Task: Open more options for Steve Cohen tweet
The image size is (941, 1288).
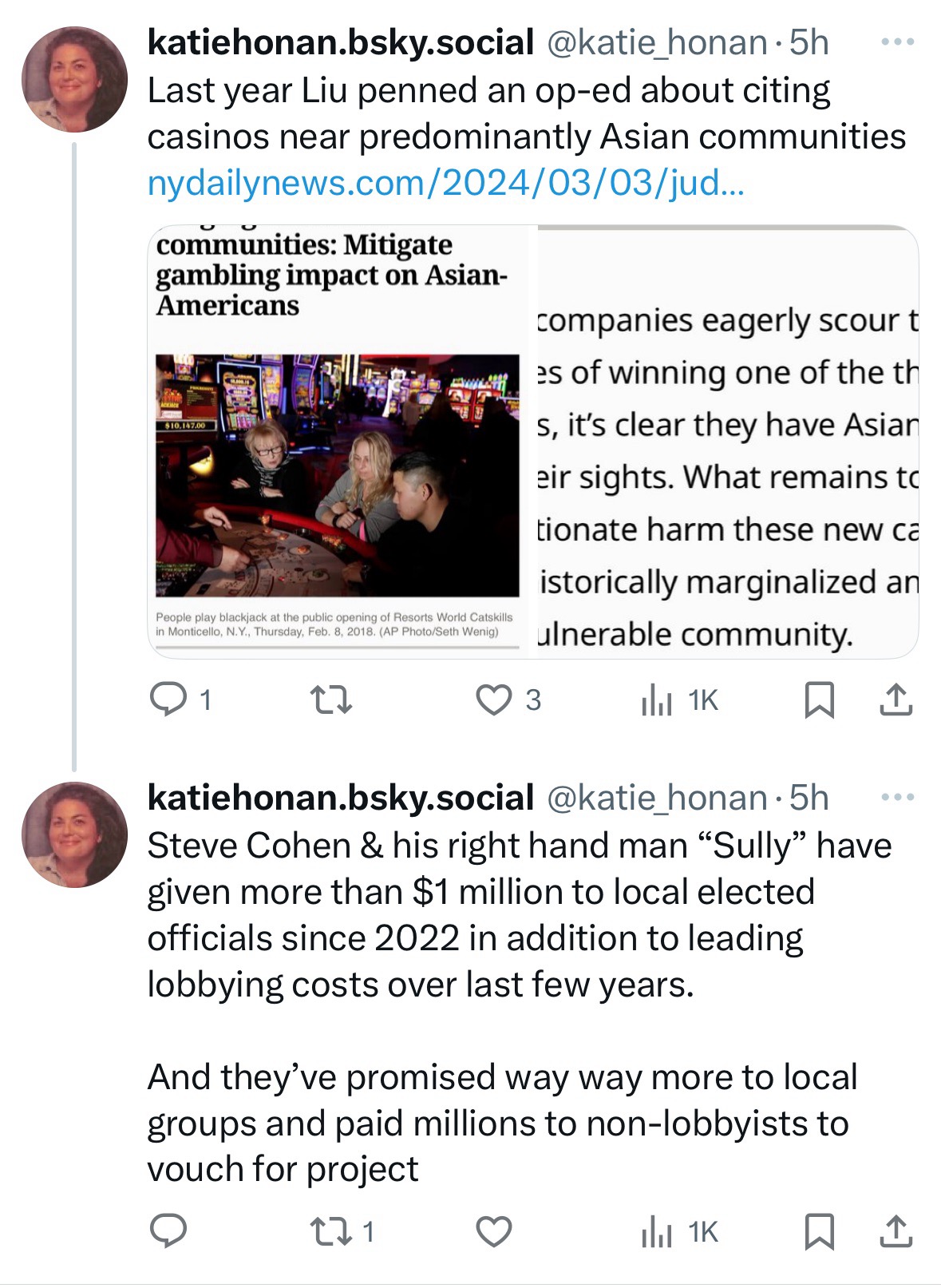Action: 897,798
